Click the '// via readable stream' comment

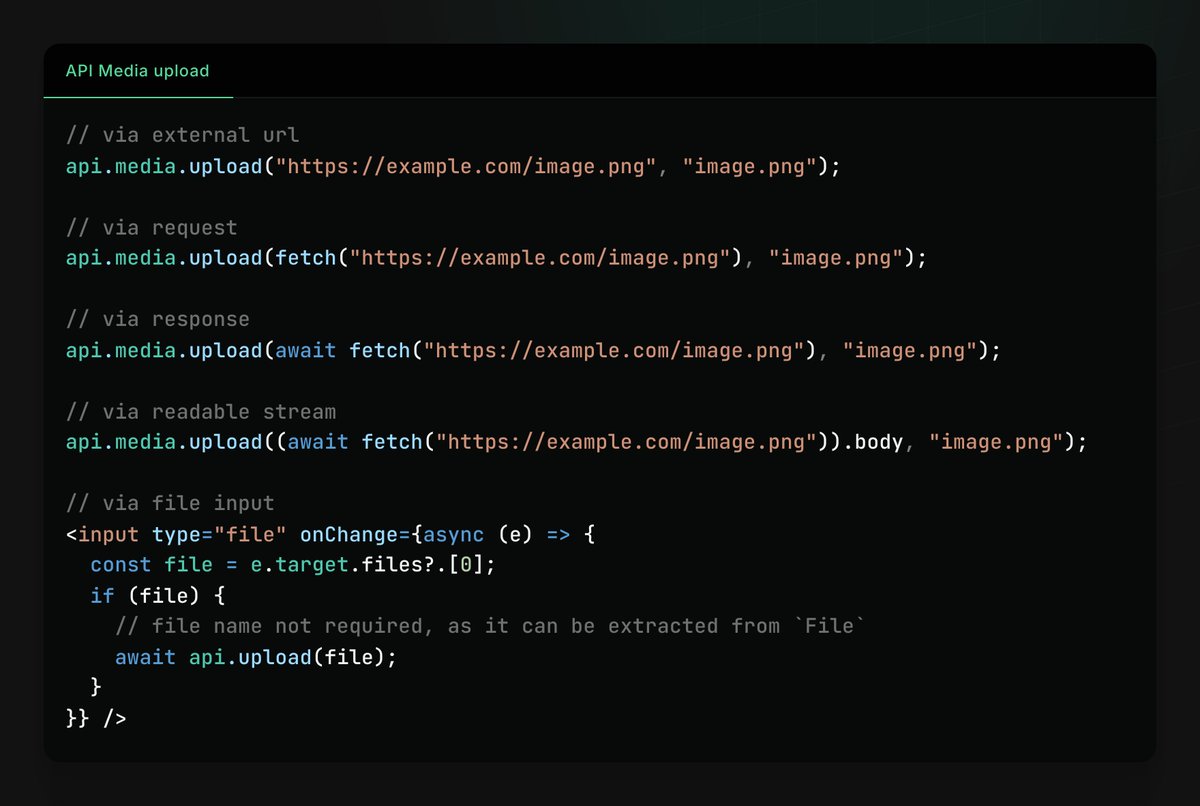click(x=200, y=411)
